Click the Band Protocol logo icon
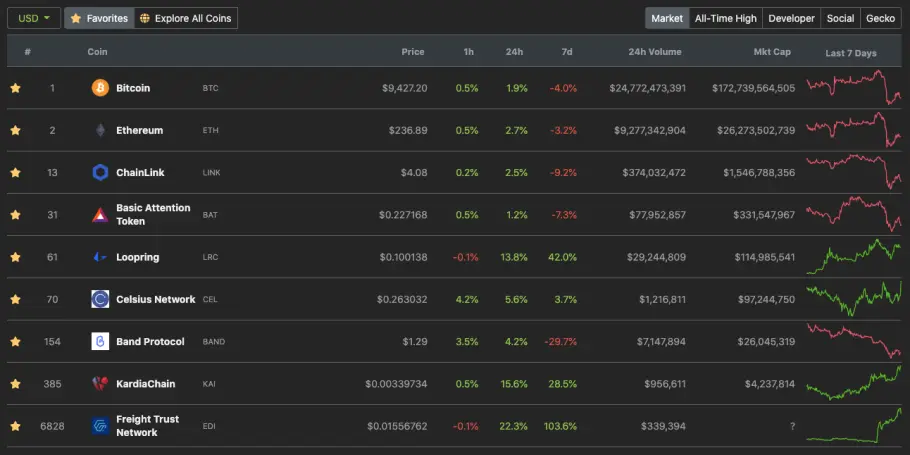910x455 pixels. tap(100, 341)
